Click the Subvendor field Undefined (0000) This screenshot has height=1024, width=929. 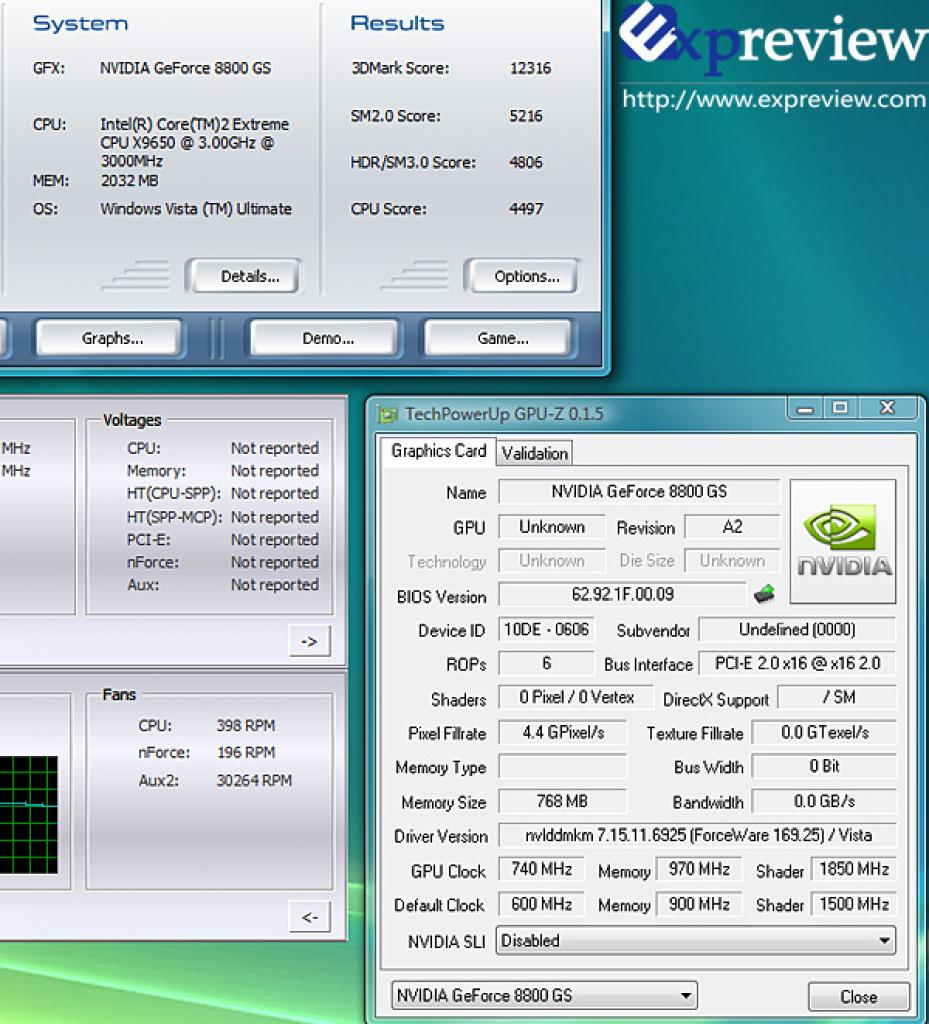(797, 630)
